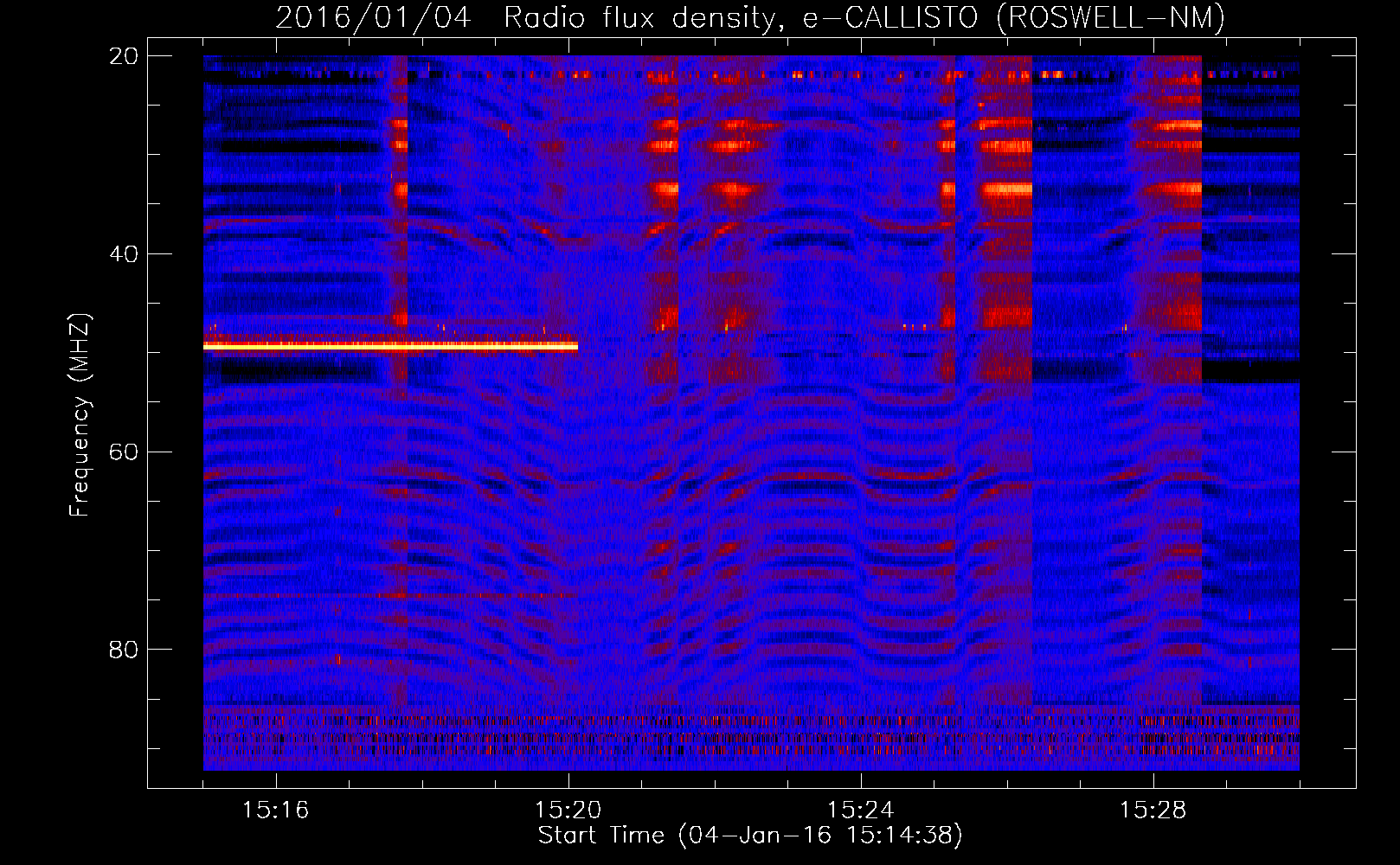Screen dimensions: 1400x865
Task: Click the '60' frequency tick label
Action: 124,452
